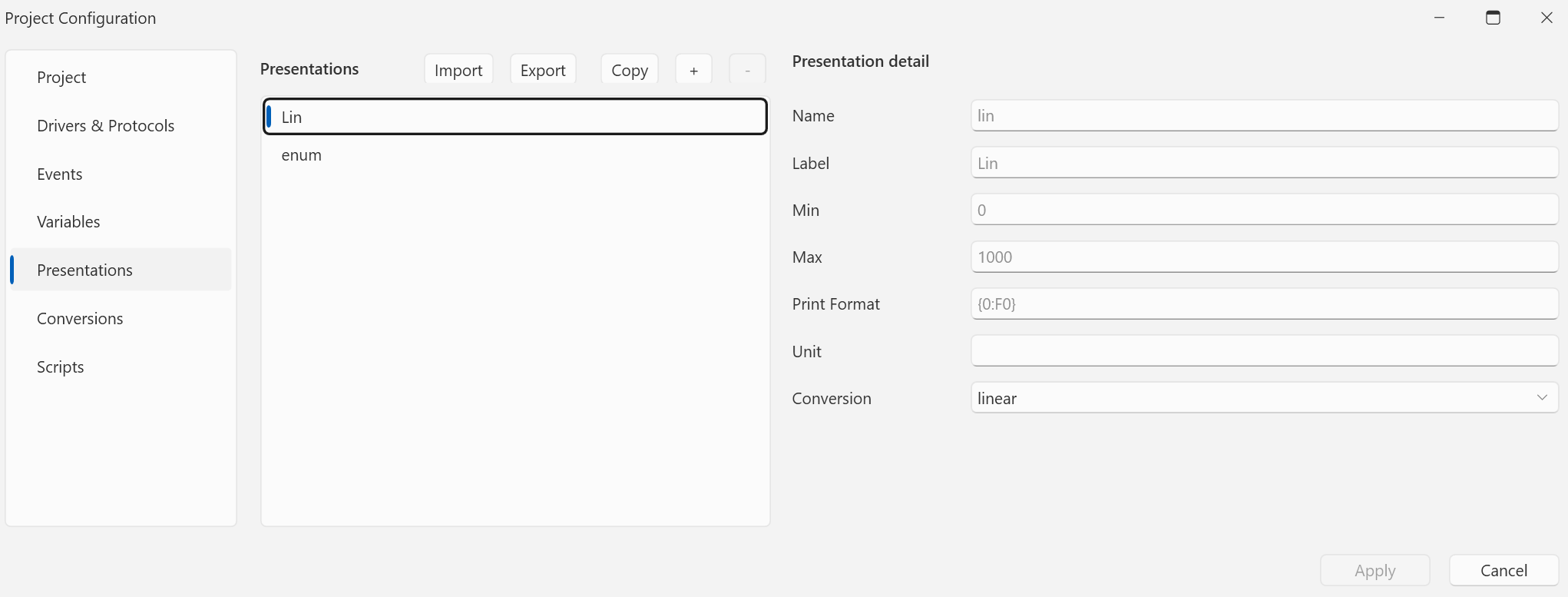The height and width of the screenshot is (597, 1568).
Task: Remove presentation with the minus button
Action: [x=747, y=70]
